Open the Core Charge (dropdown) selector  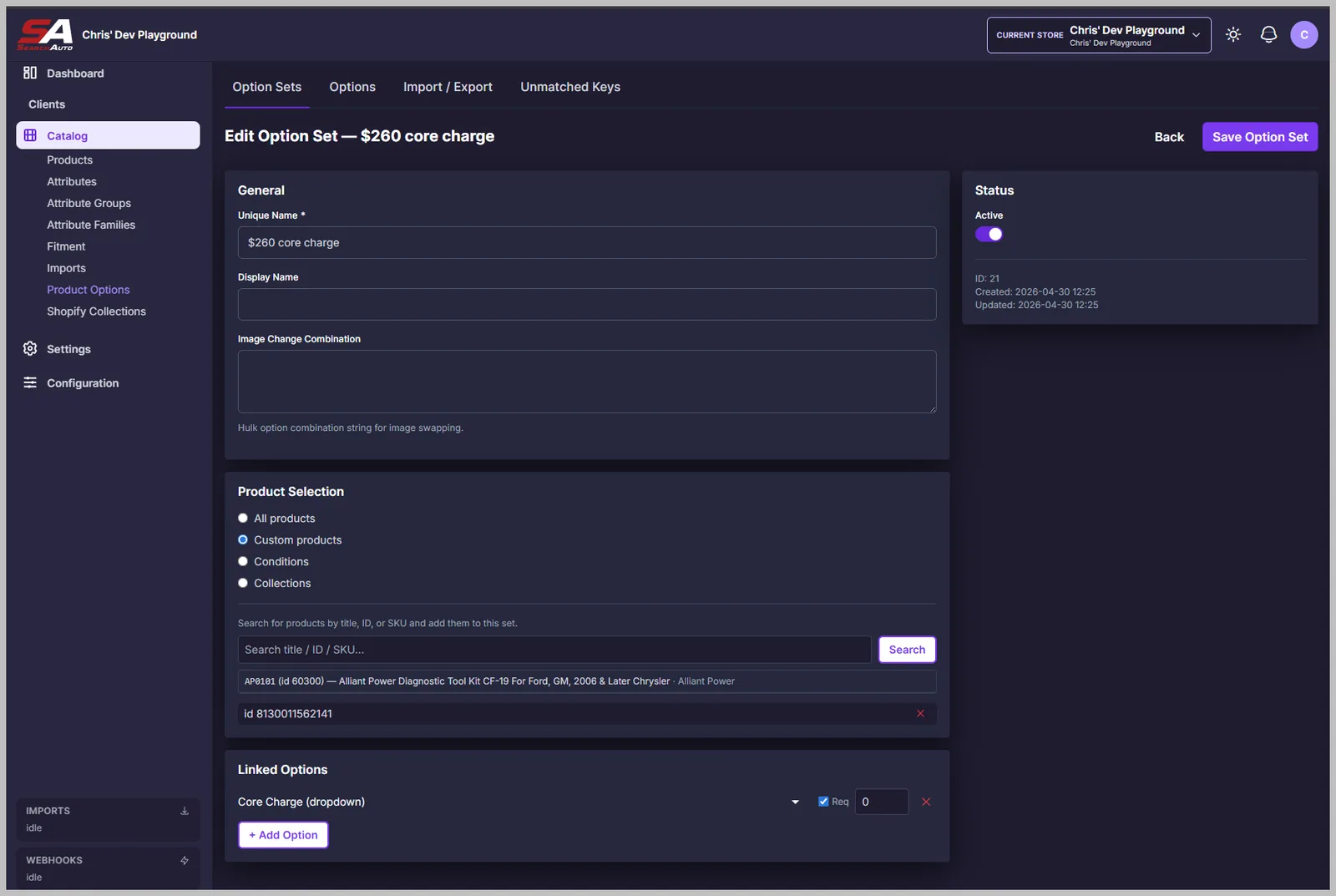click(x=519, y=802)
